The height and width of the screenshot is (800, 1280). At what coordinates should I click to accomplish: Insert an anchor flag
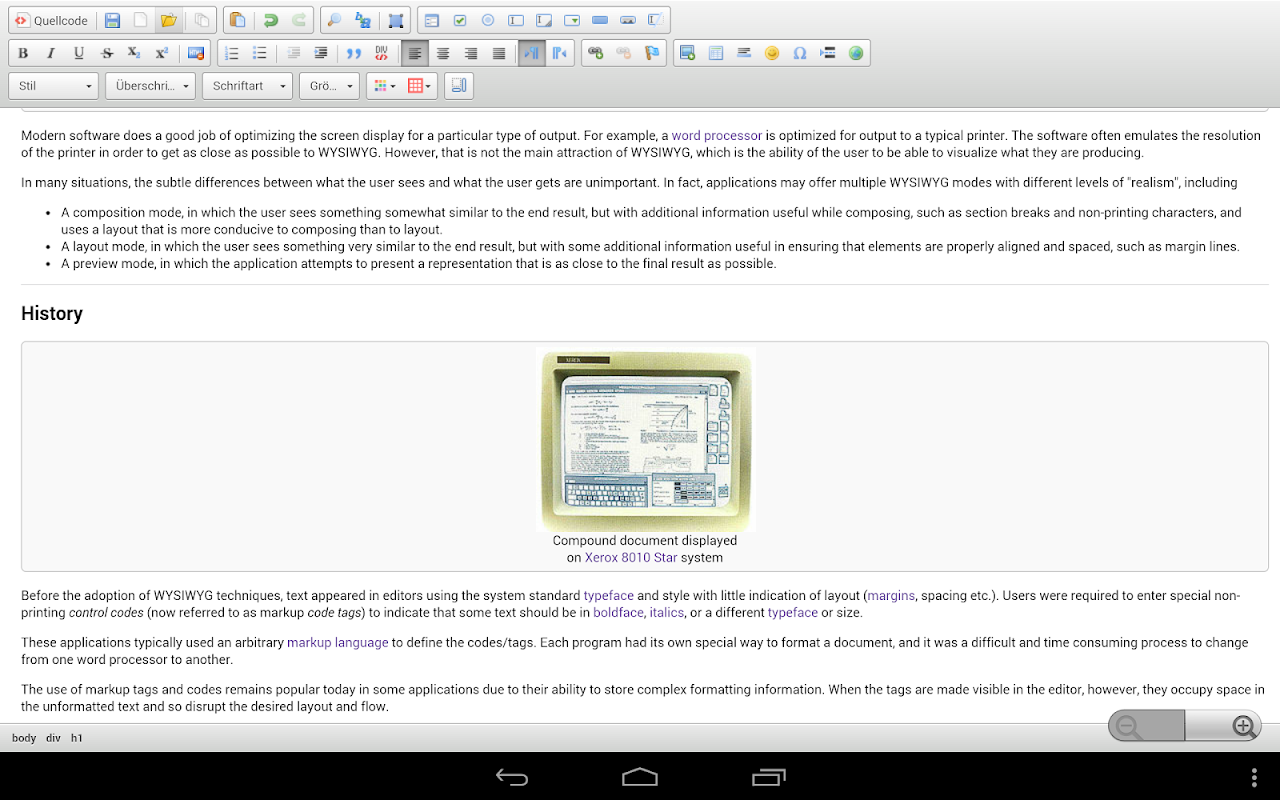(x=652, y=53)
